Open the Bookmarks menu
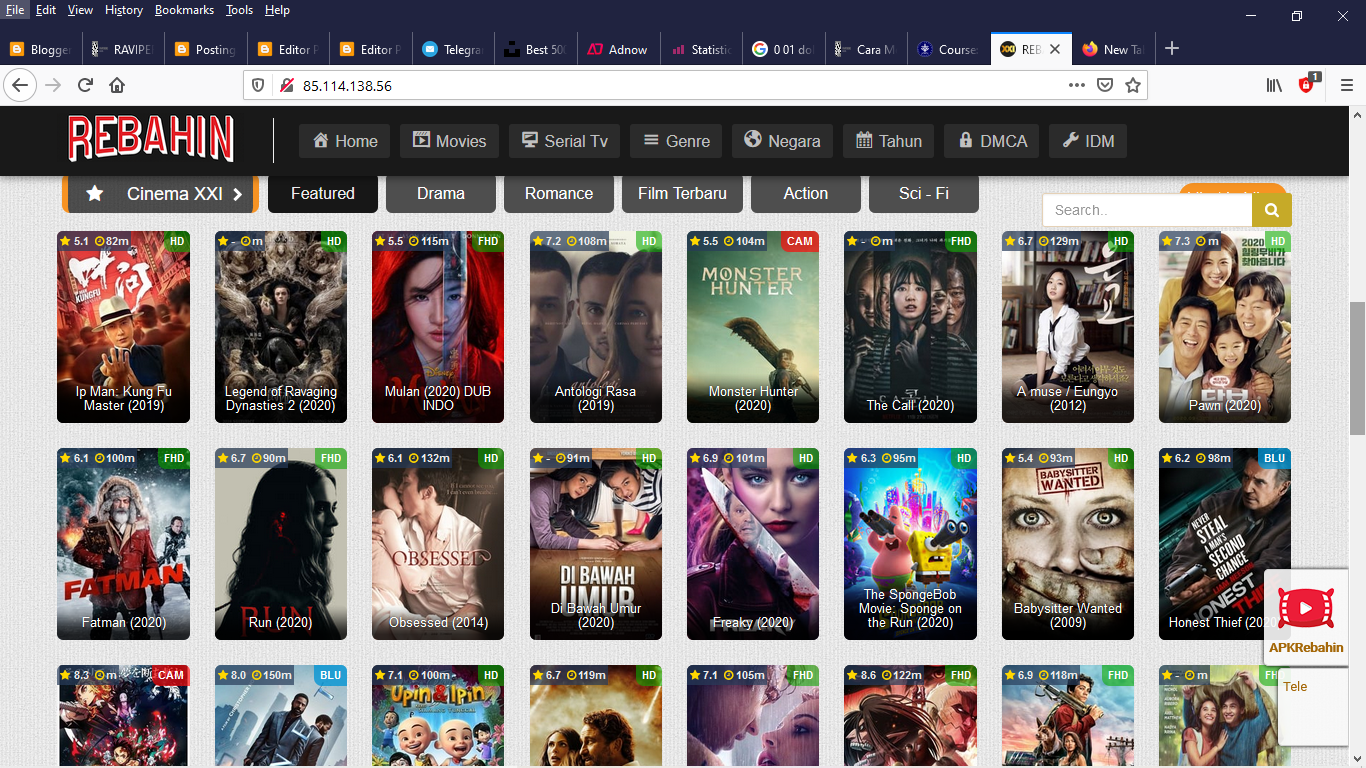Screen dimensions: 1366x768 pyautogui.click(x=184, y=10)
